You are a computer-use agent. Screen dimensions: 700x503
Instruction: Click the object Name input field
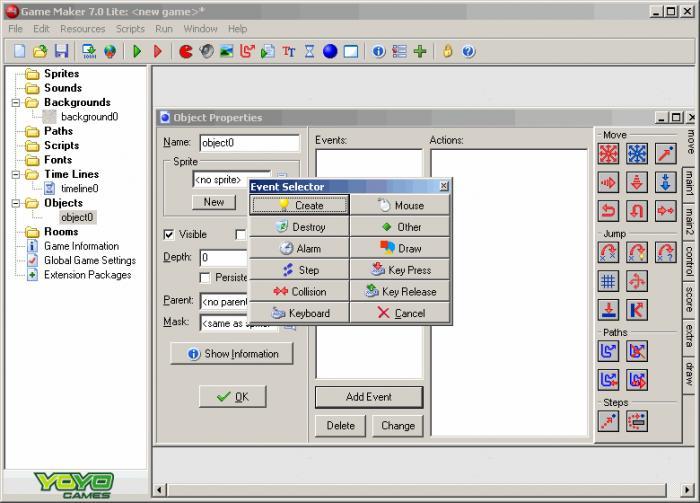tap(249, 143)
